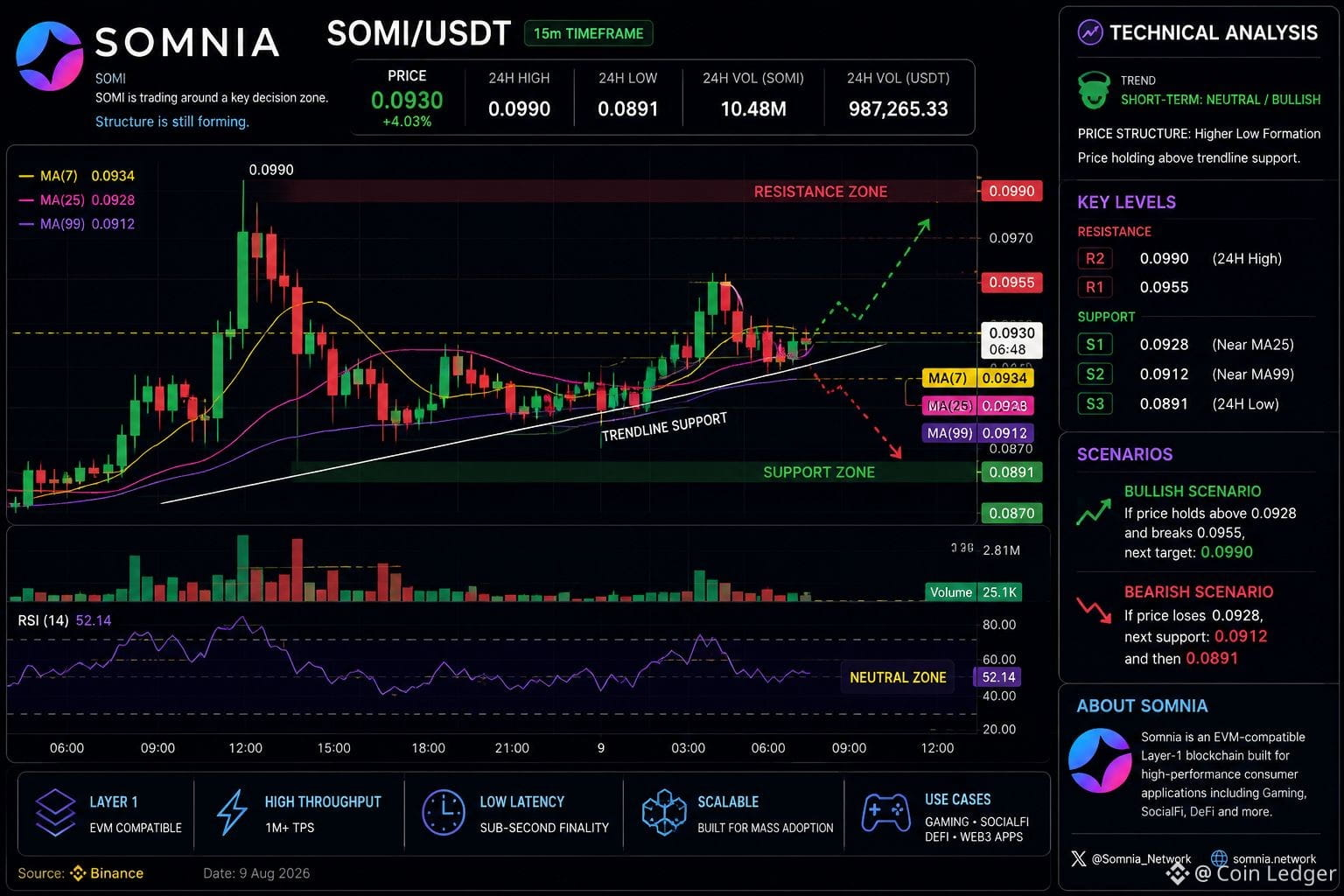Viewport: 1344px width, 896px height.
Task: Select the Layer 1 stacked layers icon
Action: 56,812
